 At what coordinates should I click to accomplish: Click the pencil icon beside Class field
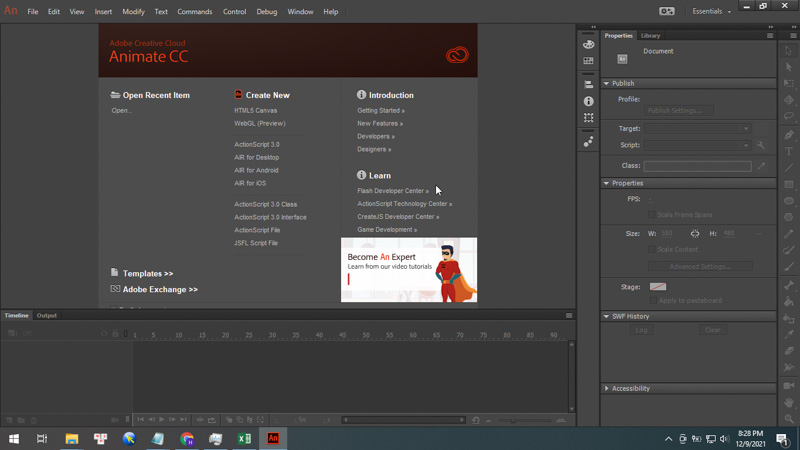tap(761, 166)
